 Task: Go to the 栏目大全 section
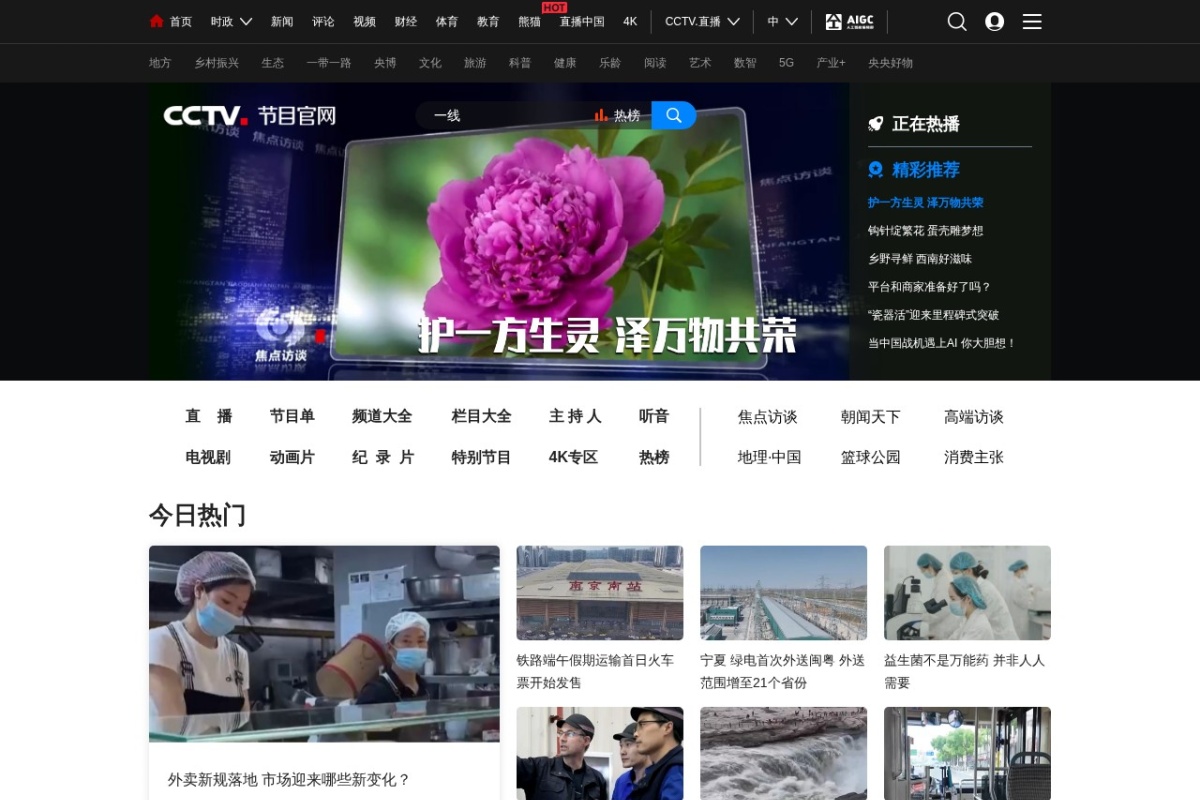(x=481, y=416)
